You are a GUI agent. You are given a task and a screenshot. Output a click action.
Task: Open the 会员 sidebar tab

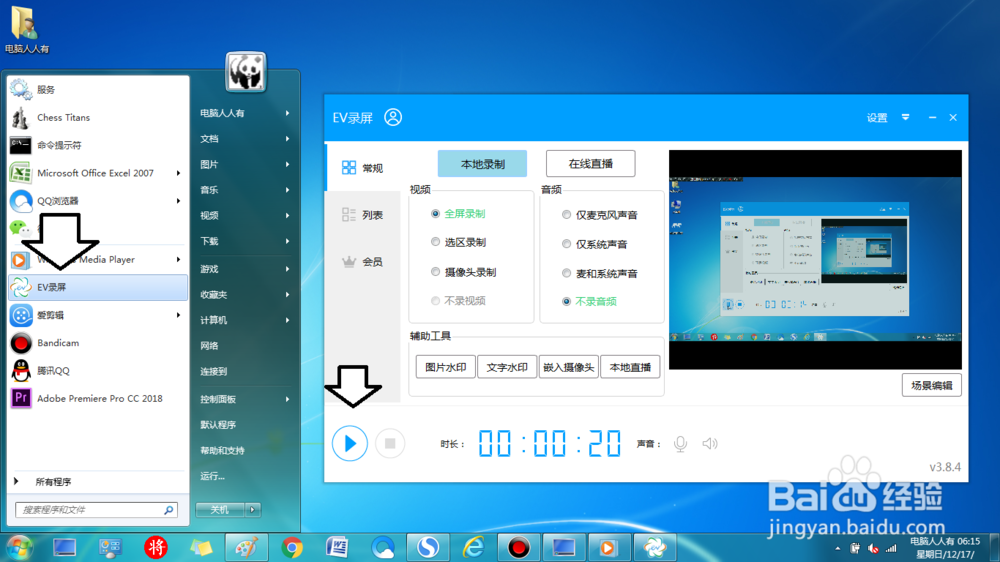click(362, 262)
